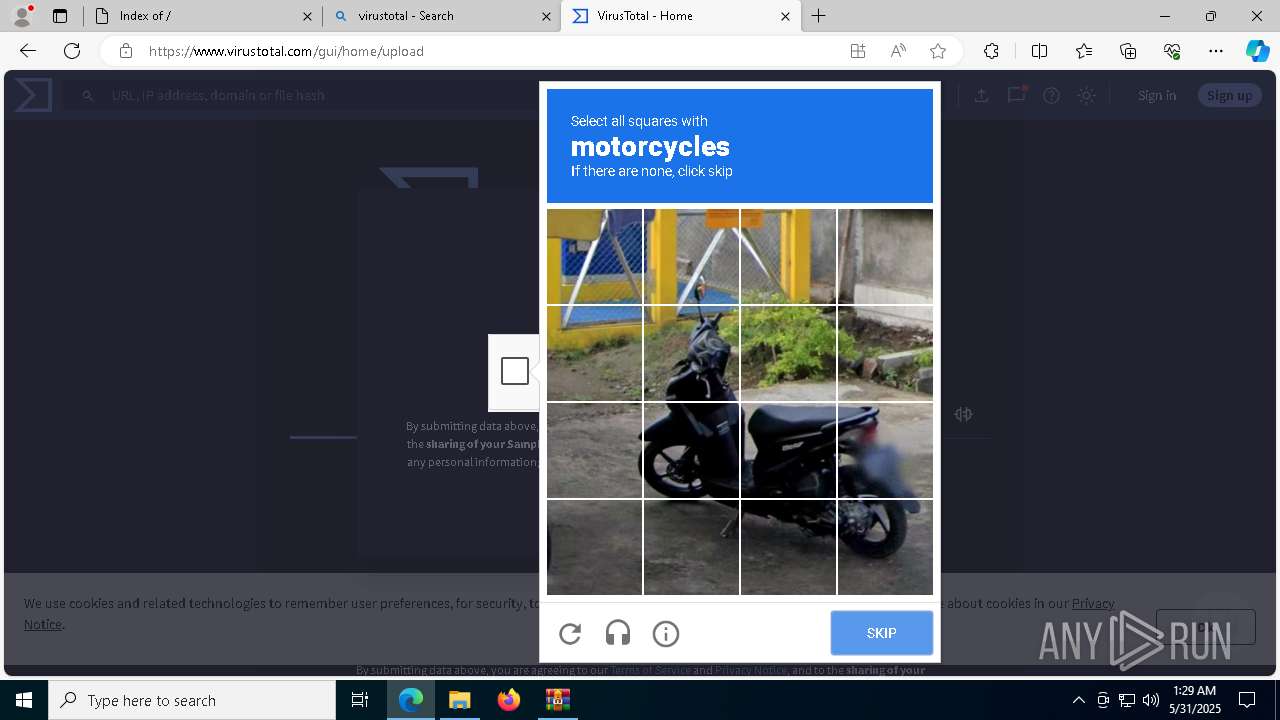Viewport: 1280px width, 720px height.
Task: Select tile with motorcycle handlebar
Action: coord(691,353)
